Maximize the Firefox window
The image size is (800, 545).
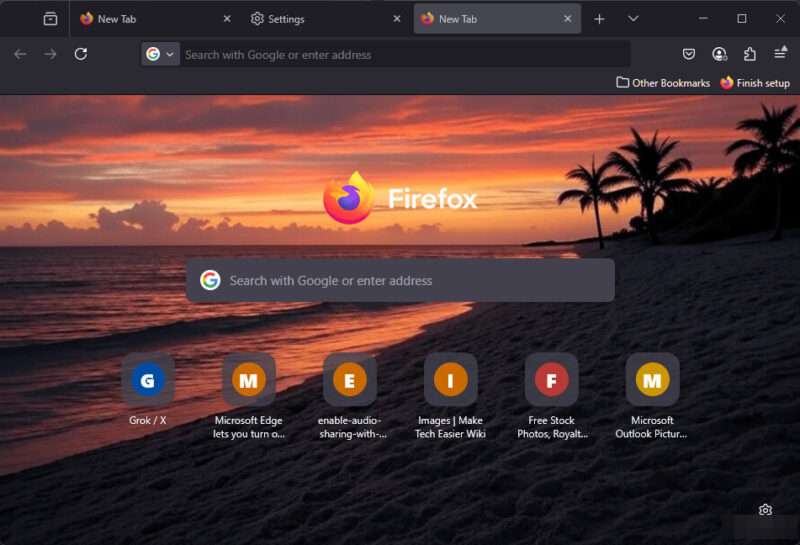742,19
